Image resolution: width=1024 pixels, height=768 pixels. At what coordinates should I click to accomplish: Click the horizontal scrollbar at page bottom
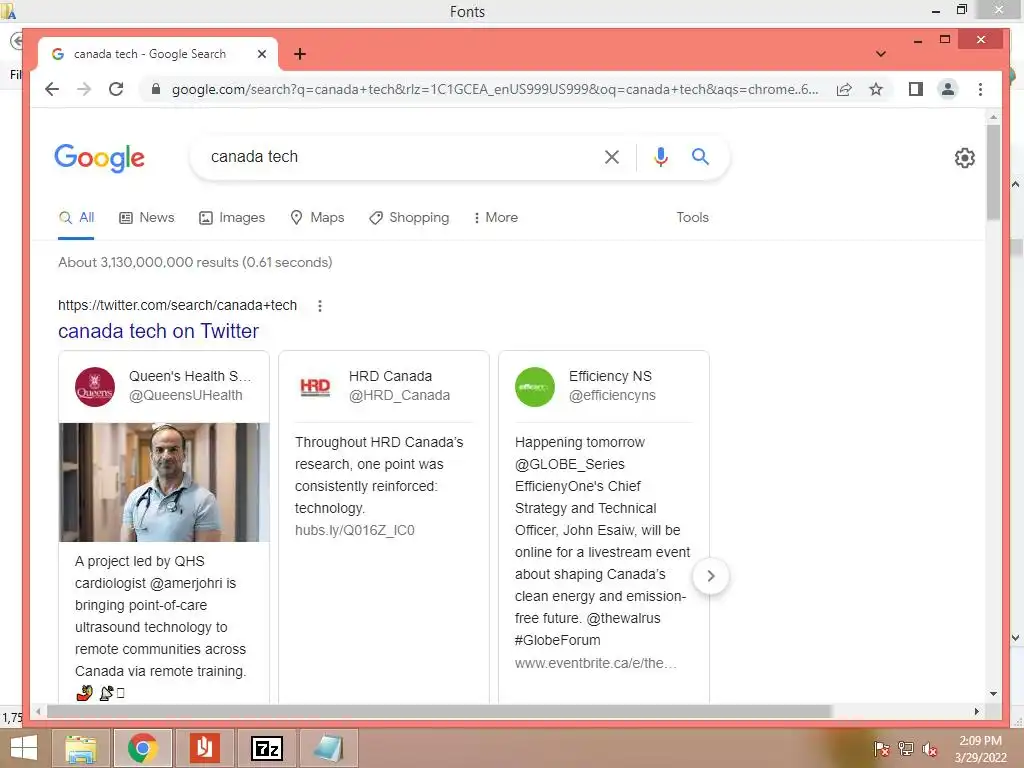(438, 711)
